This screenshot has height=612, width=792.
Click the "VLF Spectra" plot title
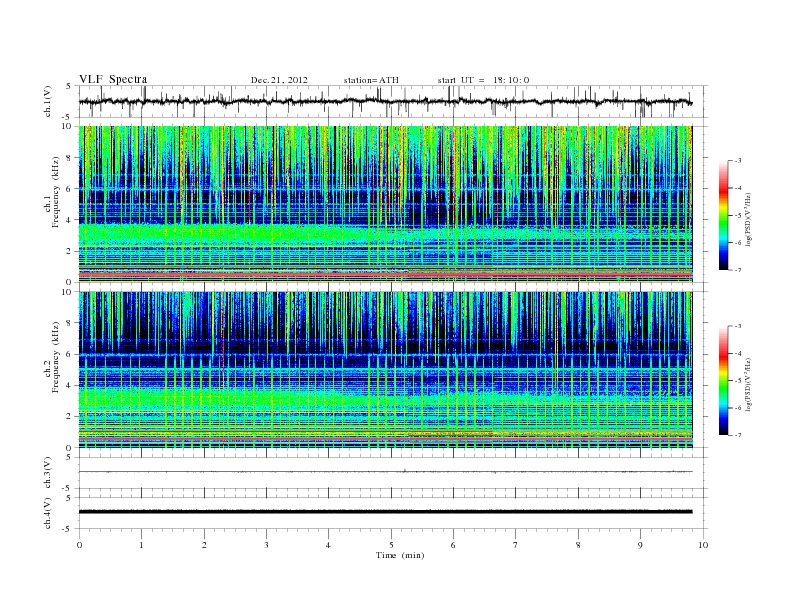pos(113,79)
